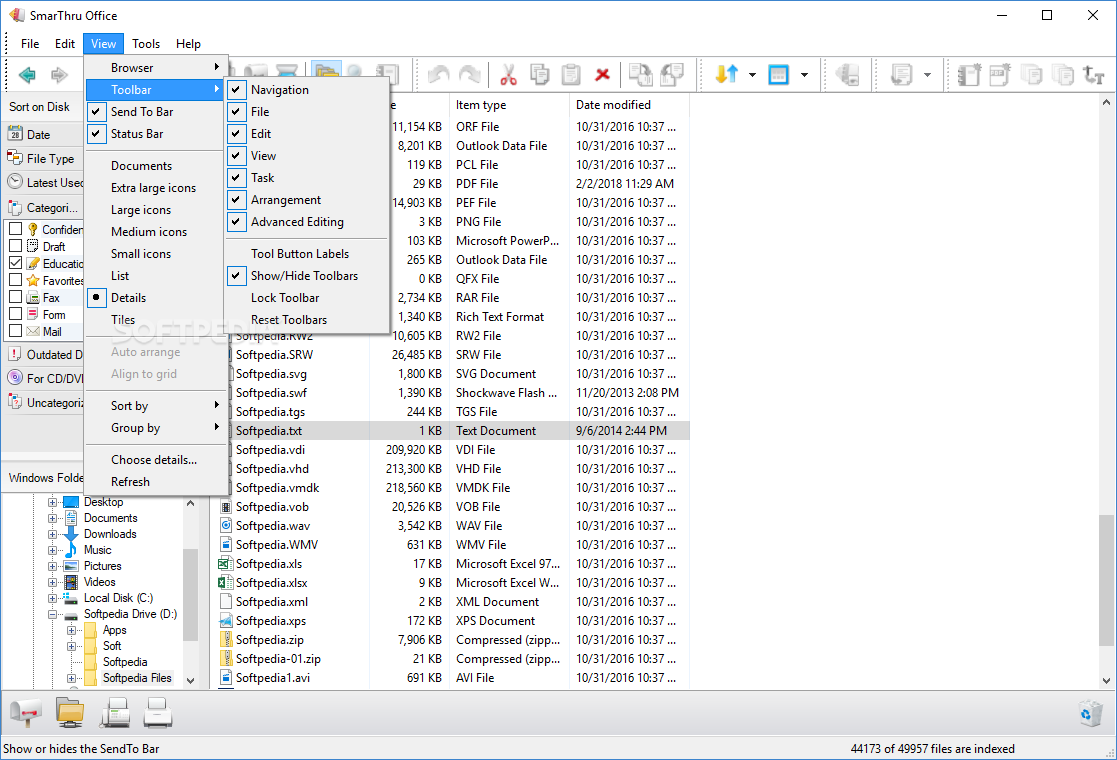Image resolution: width=1117 pixels, height=760 pixels.
Task: Click the Copy icon in the toolbar
Action: (x=539, y=74)
